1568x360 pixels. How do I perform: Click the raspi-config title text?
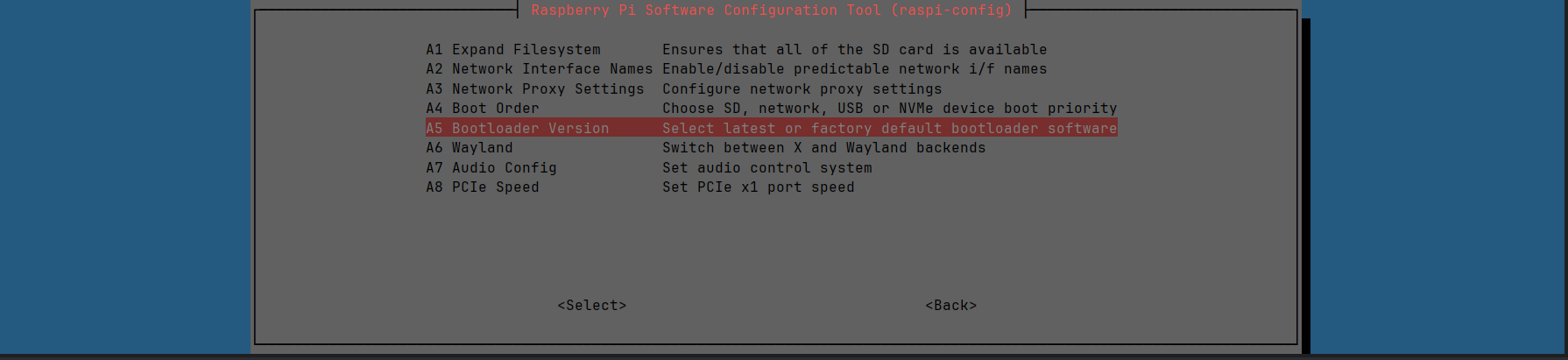(771, 11)
